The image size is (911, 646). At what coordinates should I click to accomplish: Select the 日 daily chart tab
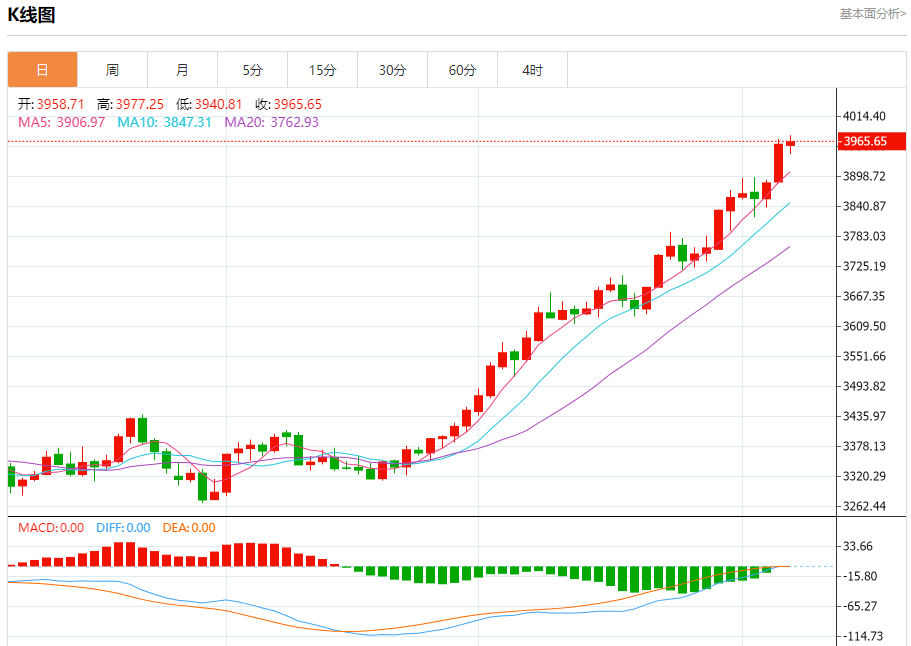pyautogui.click(x=43, y=70)
